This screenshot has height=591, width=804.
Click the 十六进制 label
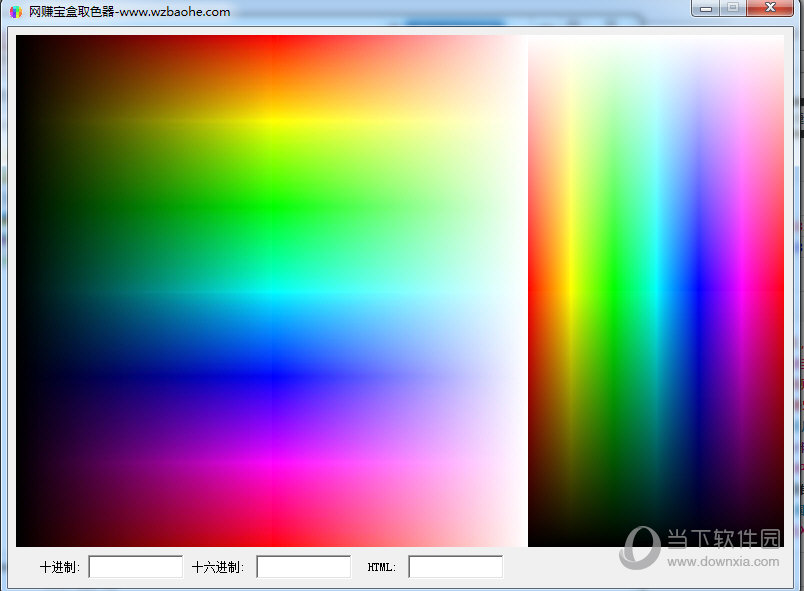tap(217, 567)
